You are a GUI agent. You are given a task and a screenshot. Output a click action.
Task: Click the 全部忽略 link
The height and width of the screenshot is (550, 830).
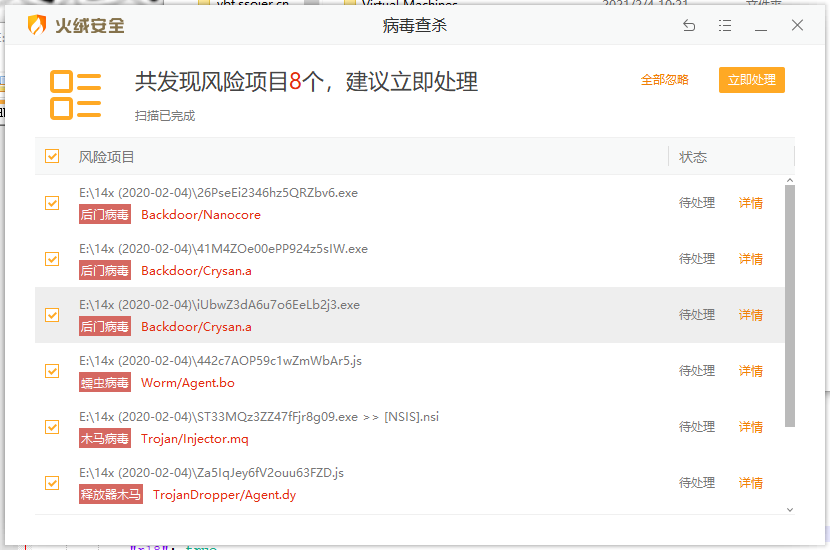(665, 80)
